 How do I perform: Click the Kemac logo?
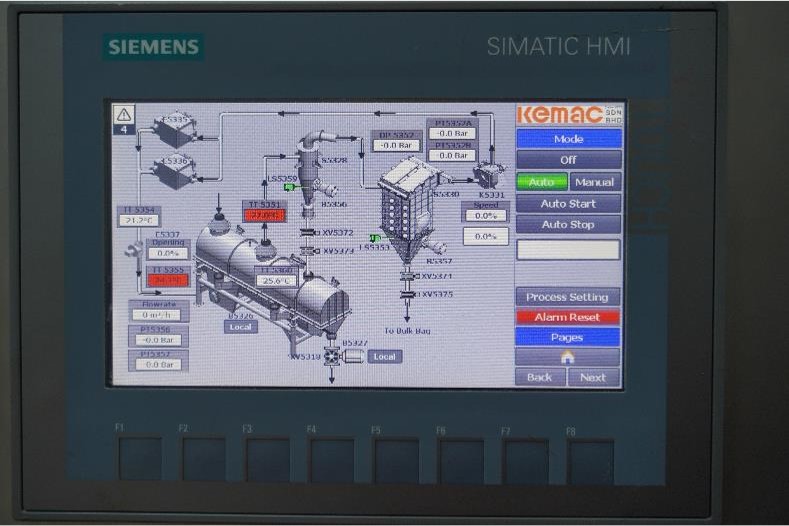(x=569, y=115)
